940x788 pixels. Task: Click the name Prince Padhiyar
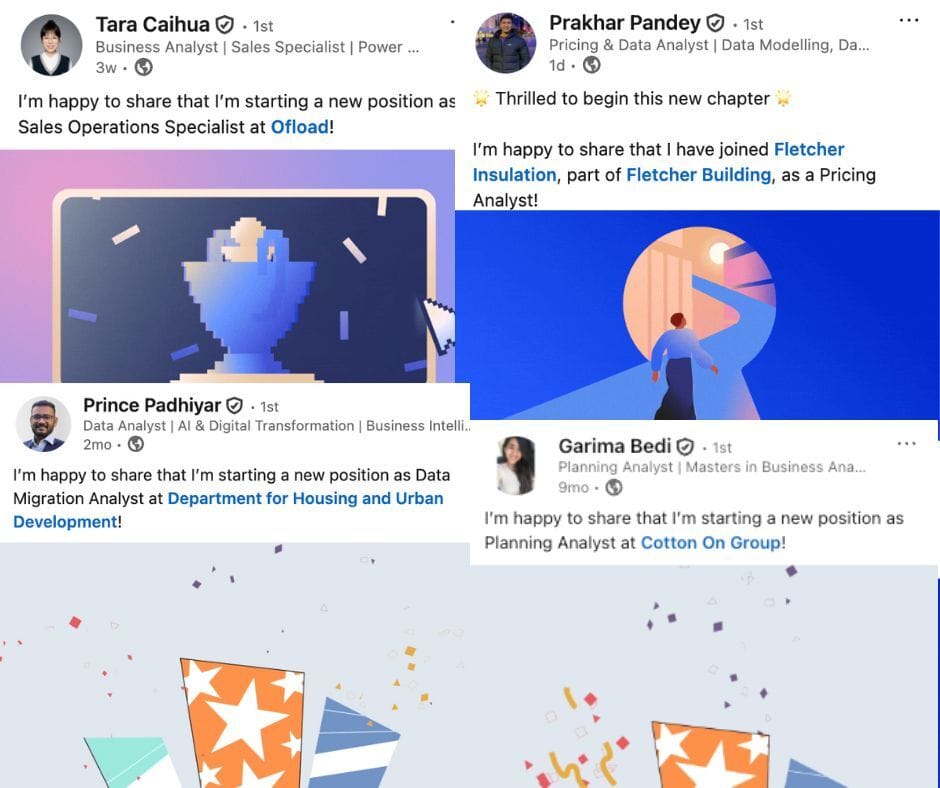[152, 405]
